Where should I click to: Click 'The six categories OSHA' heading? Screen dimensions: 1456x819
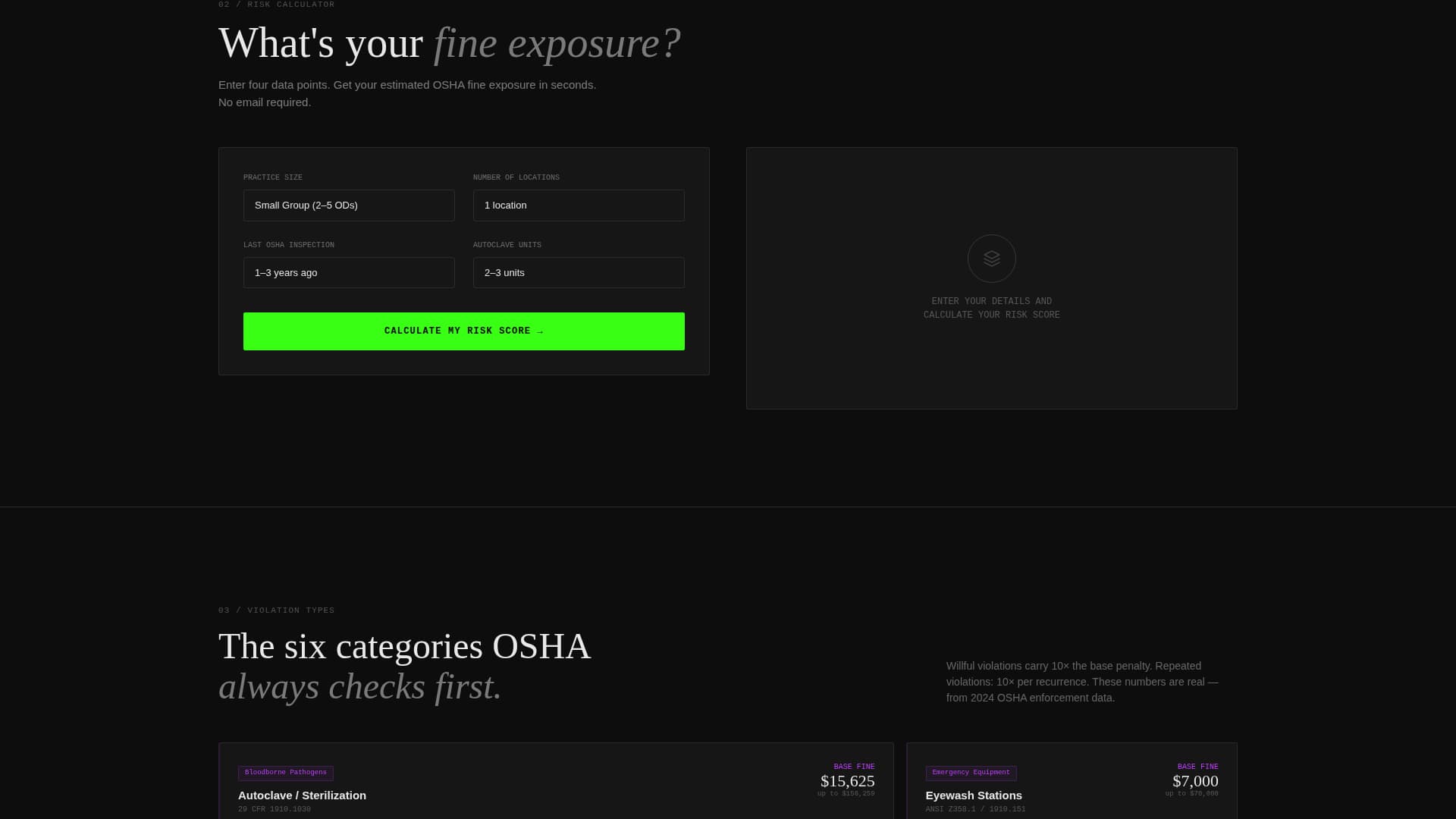pos(404,647)
